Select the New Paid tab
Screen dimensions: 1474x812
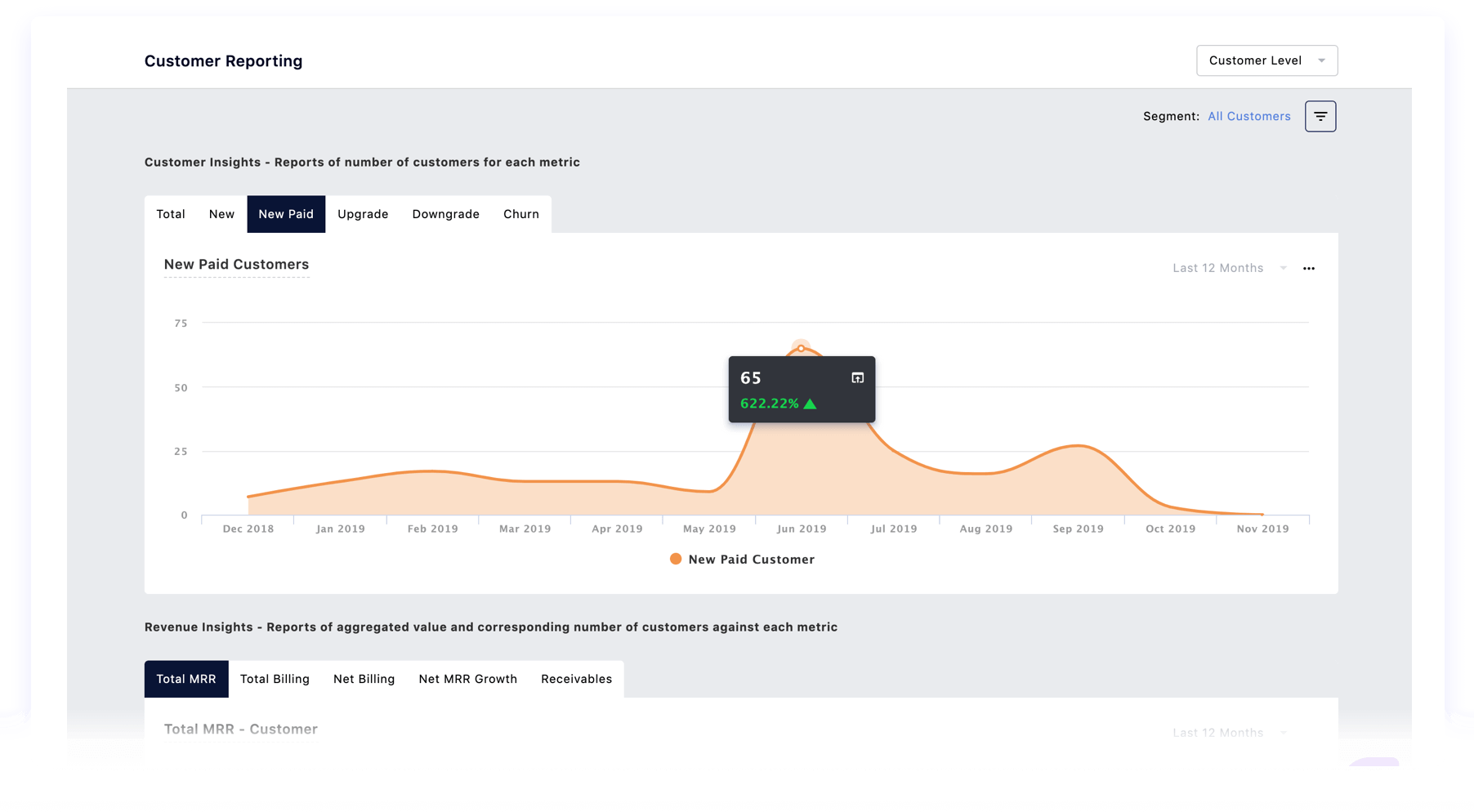pos(286,214)
